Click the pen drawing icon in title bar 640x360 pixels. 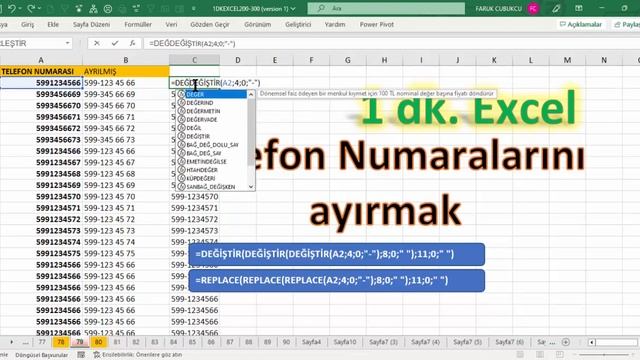click(556, 9)
